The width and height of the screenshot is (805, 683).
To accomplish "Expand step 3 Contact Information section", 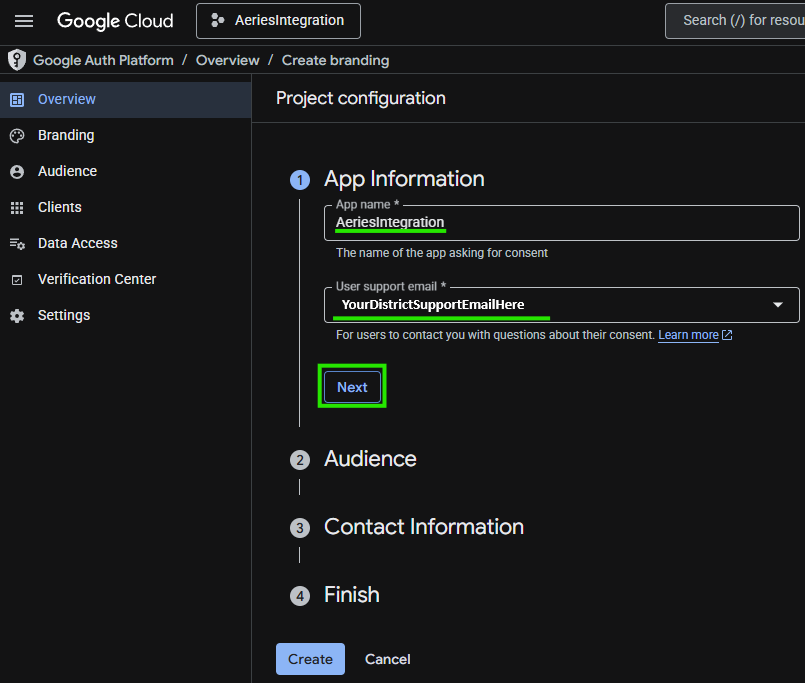I will [x=424, y=527].
